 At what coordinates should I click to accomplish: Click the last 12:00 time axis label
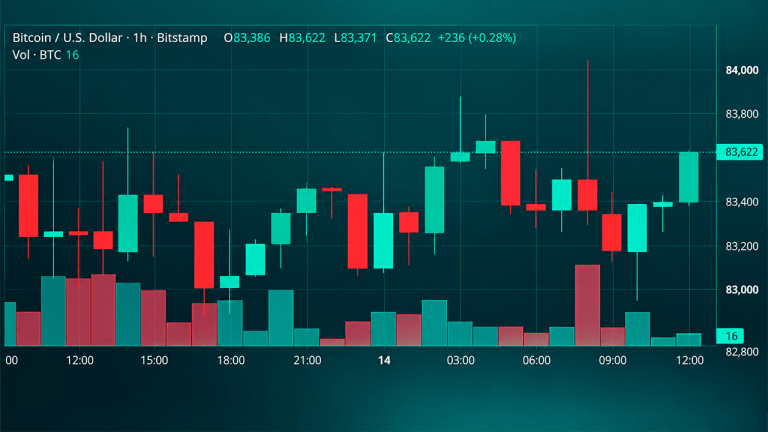coord(690,360)
